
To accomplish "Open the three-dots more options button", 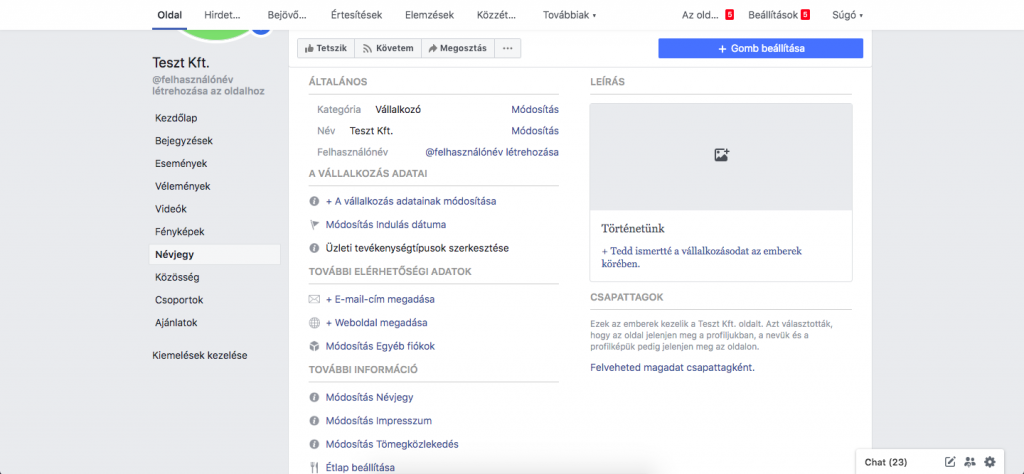I will [507, 48].
